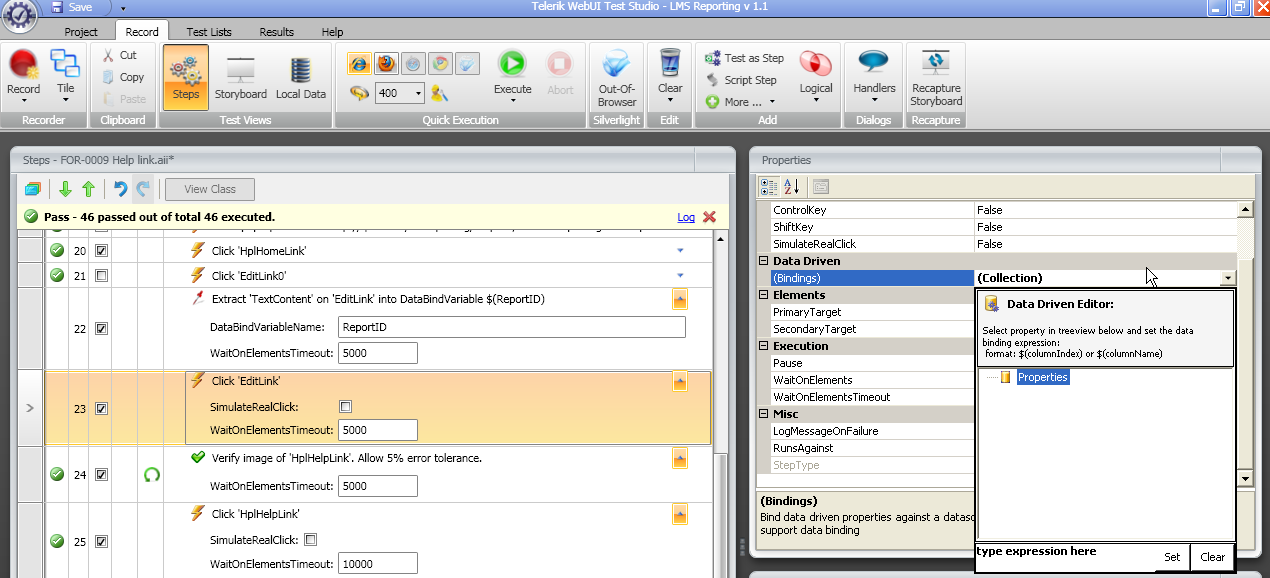
Task: Open the More... add step dropdown
Action: (x=741, y=102)
